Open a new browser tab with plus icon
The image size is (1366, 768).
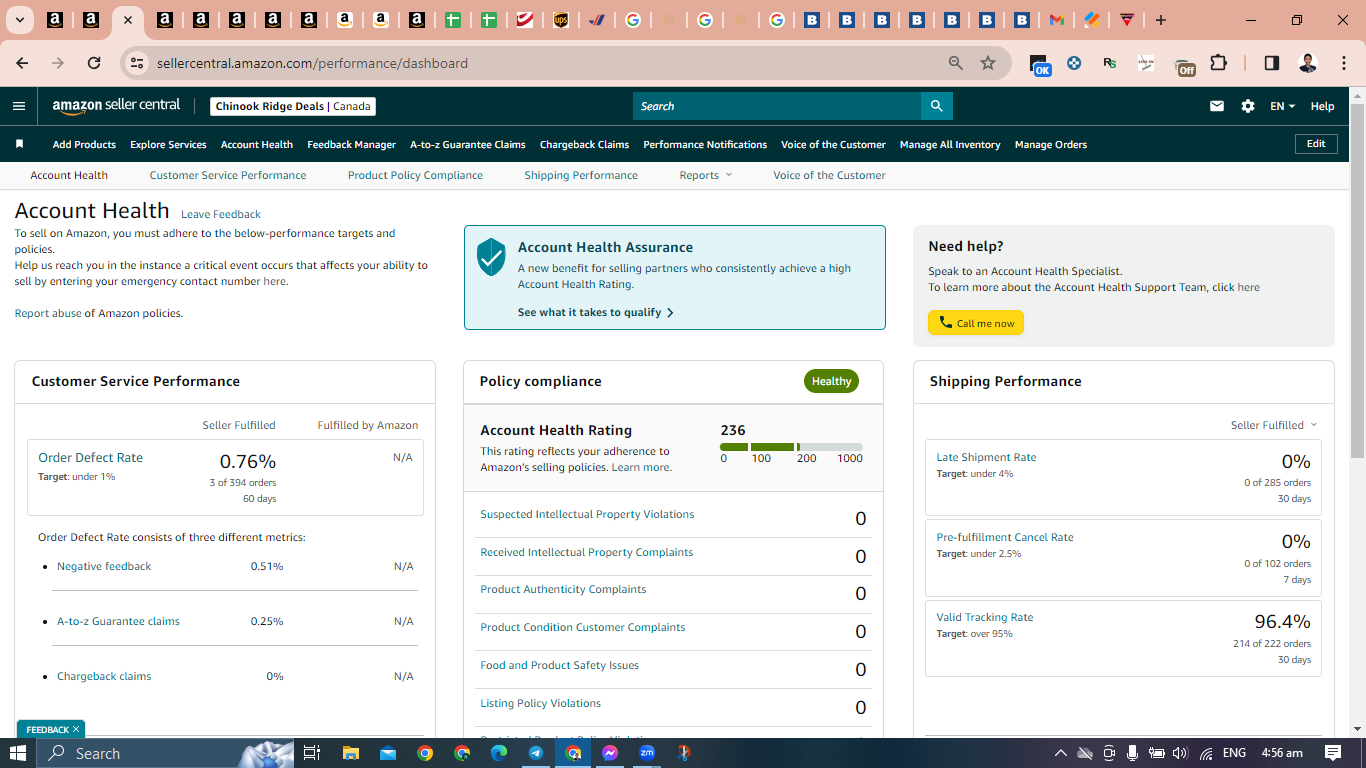pos(1160,20)
